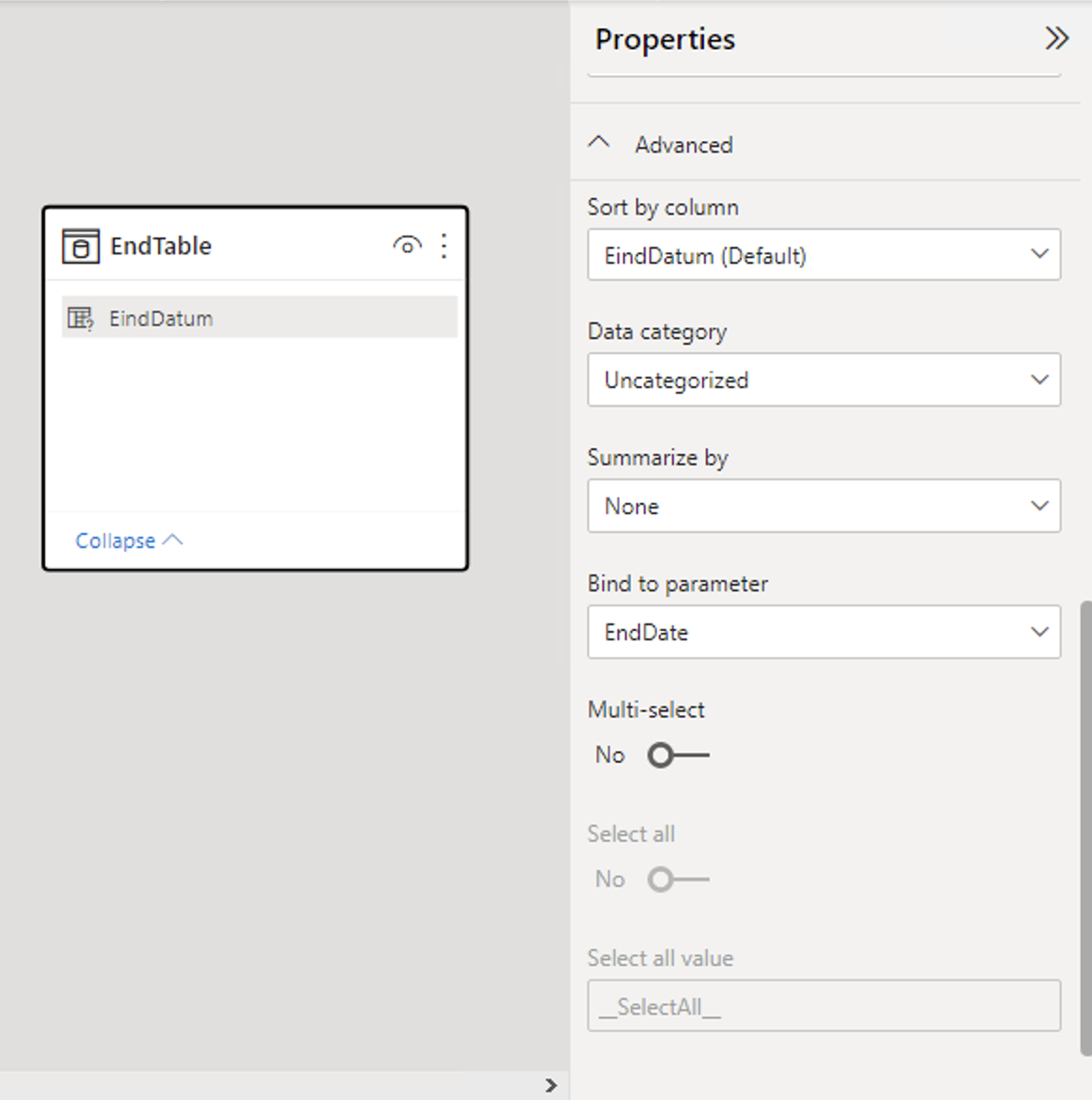Open the Bind to parameter dropdown
This screenshot has width=1092, height=1100.
point(824,632)
